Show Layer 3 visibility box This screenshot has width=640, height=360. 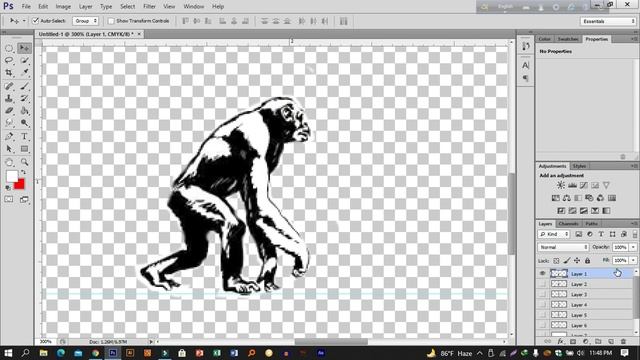(x=542, y=294)
